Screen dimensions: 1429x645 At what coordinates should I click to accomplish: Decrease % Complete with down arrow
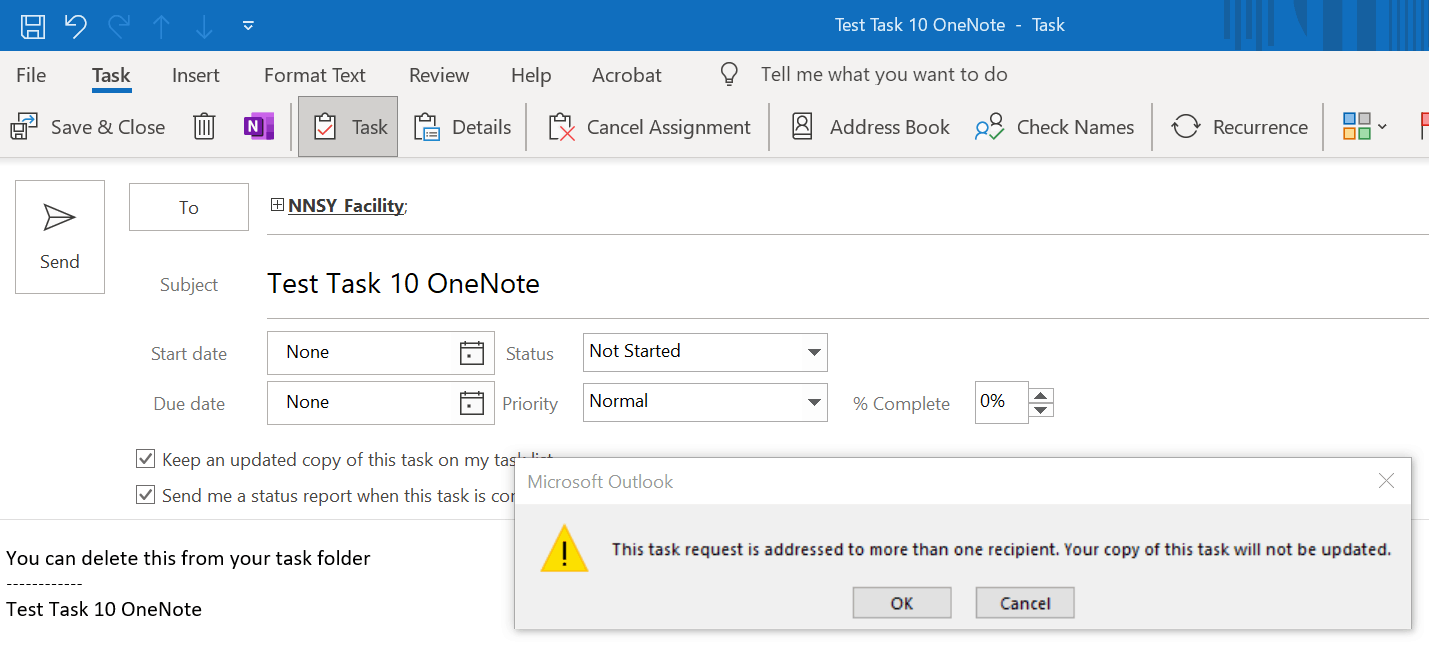(x=1042, y=409)
